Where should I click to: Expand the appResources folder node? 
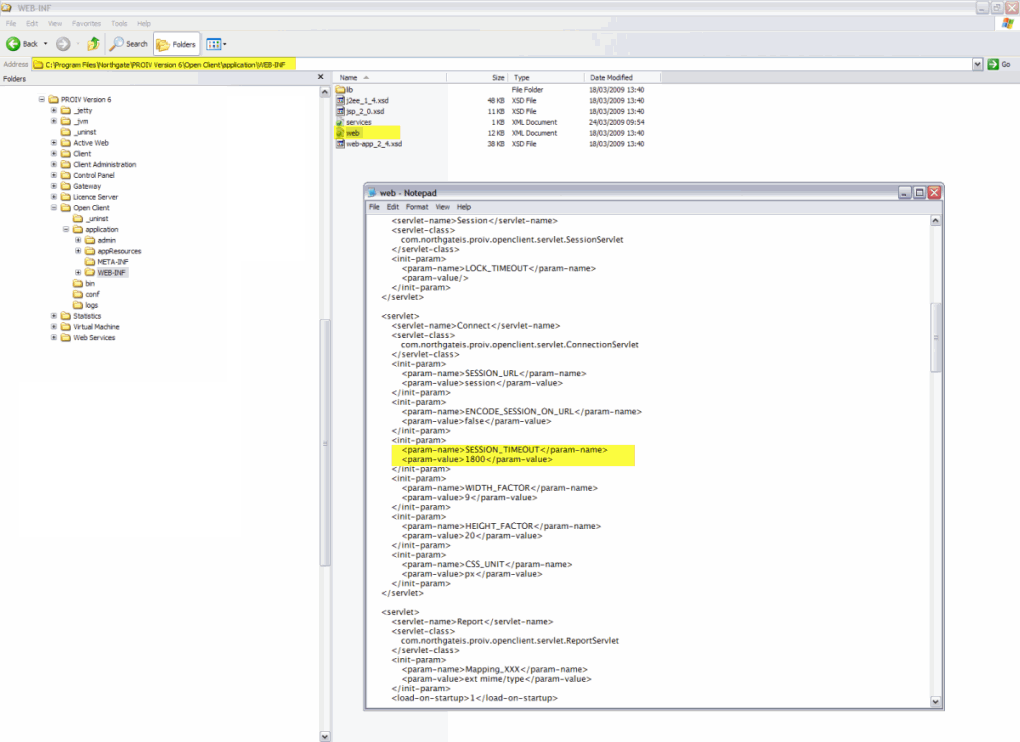click(78, 251)
